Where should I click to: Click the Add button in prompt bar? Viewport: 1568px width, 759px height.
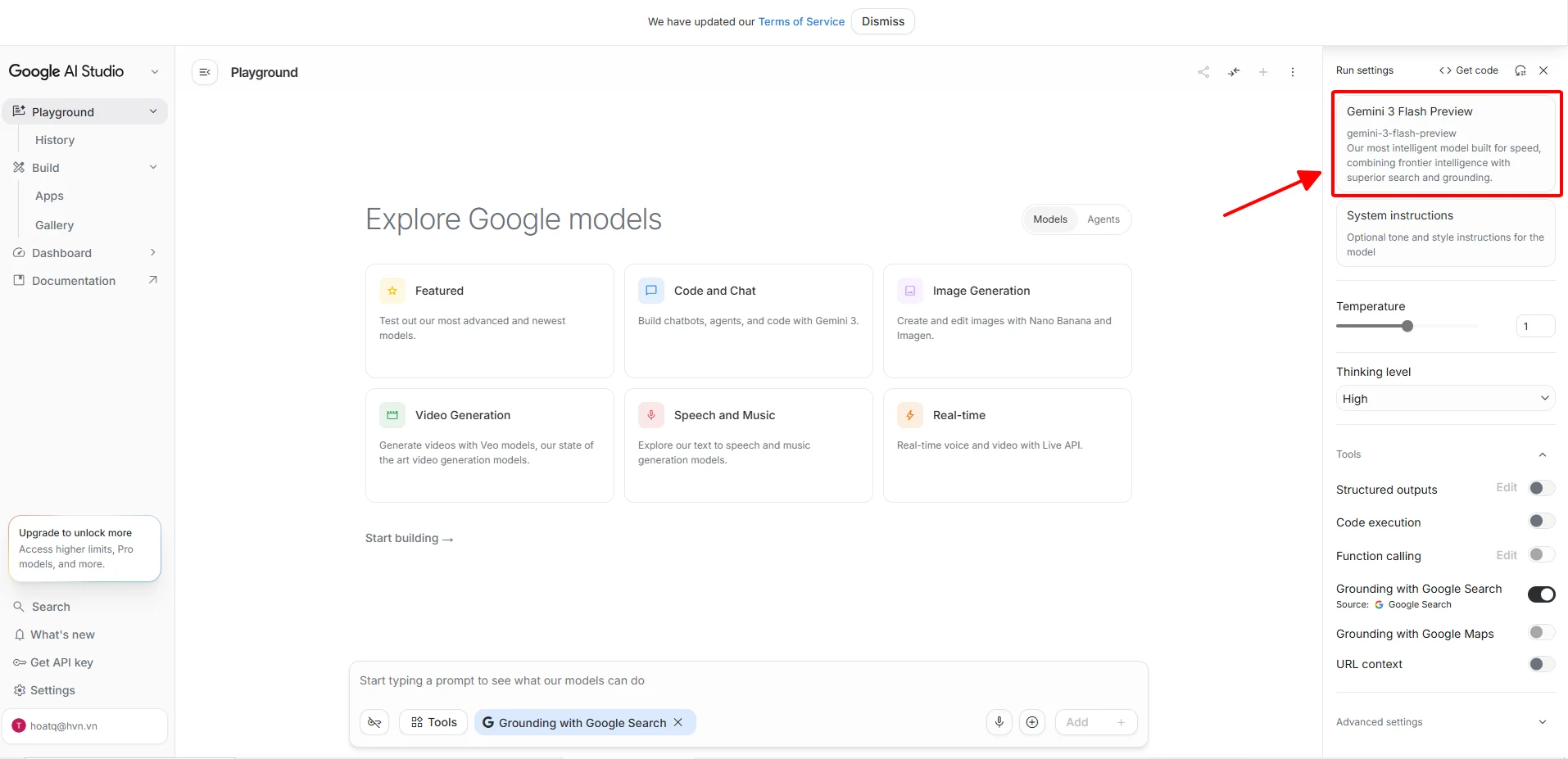(x=1096, y=722)
